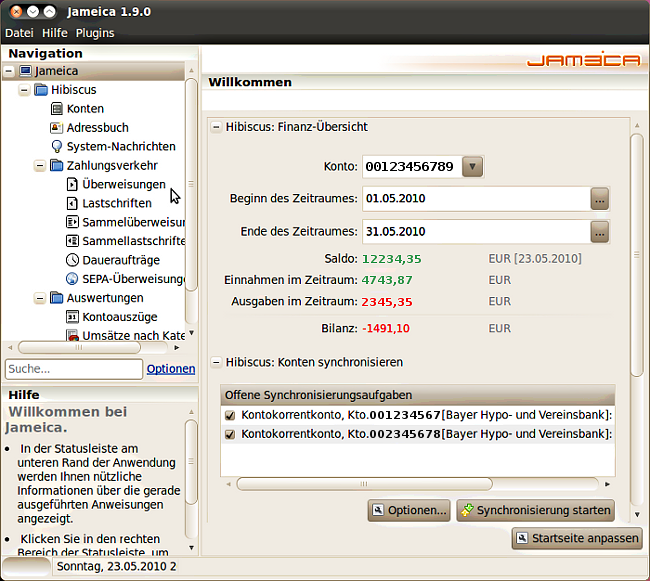The image size is (650, 581).
Task: Click sync tasks table horizontal scrollbar
Action: pyautogui.click(x=364, y=484)
